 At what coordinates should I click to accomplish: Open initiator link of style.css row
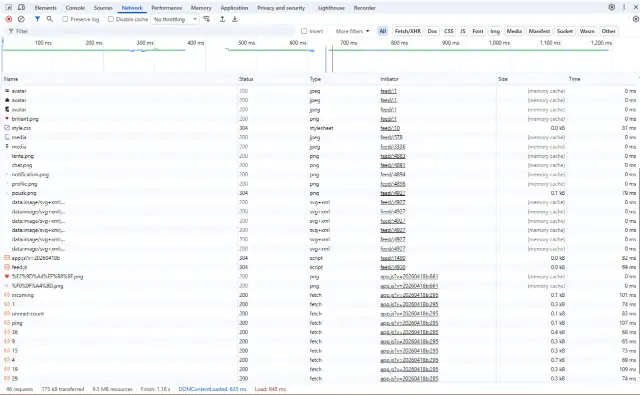pyautogui.click(x=390, y=128)
